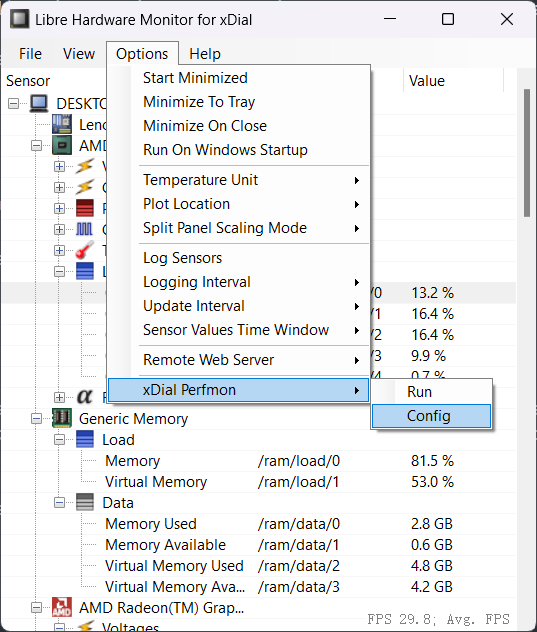
Task: Click the /ram/data/0 identifier
Action: pos(299,524)
